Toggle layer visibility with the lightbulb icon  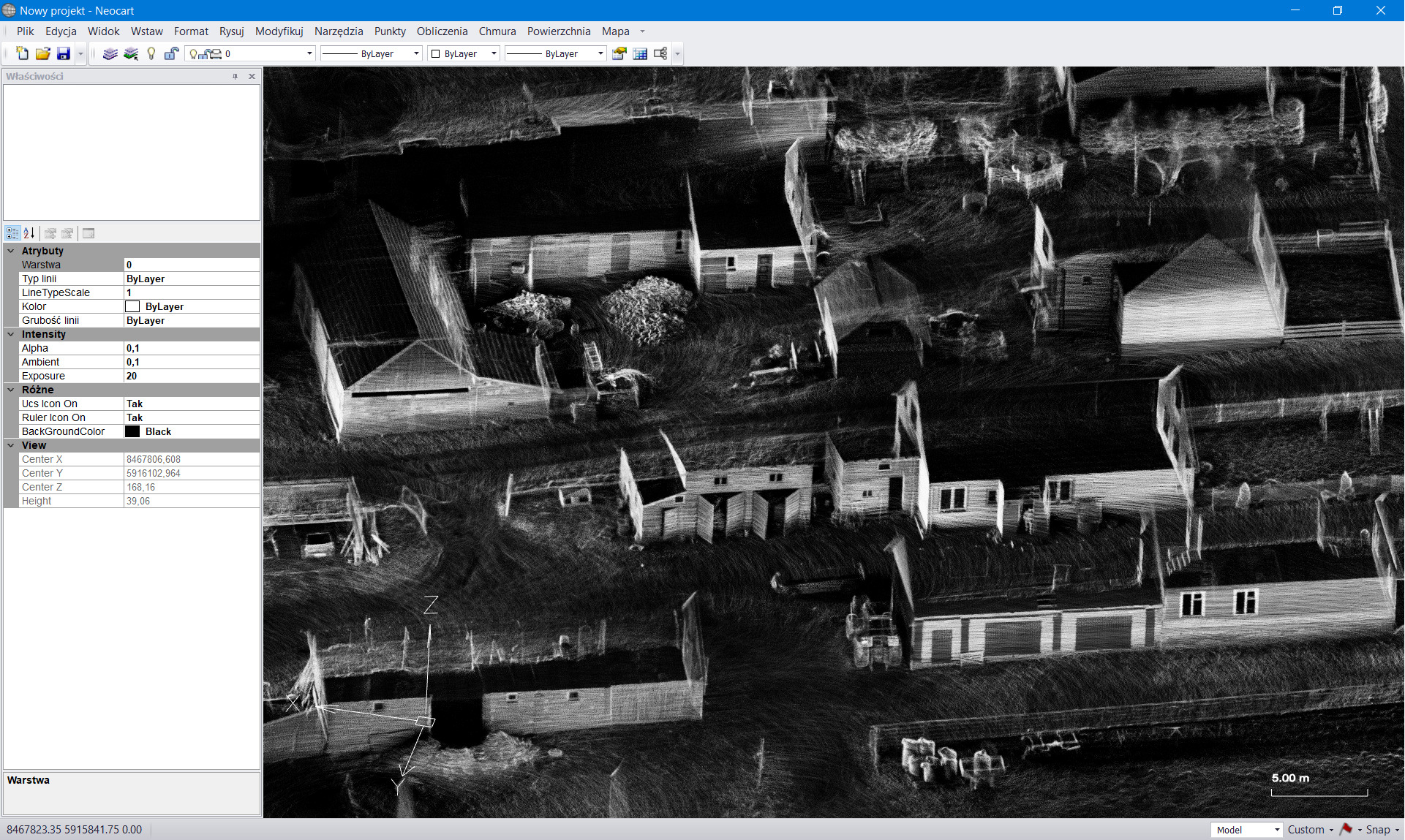tap(151, 53)
